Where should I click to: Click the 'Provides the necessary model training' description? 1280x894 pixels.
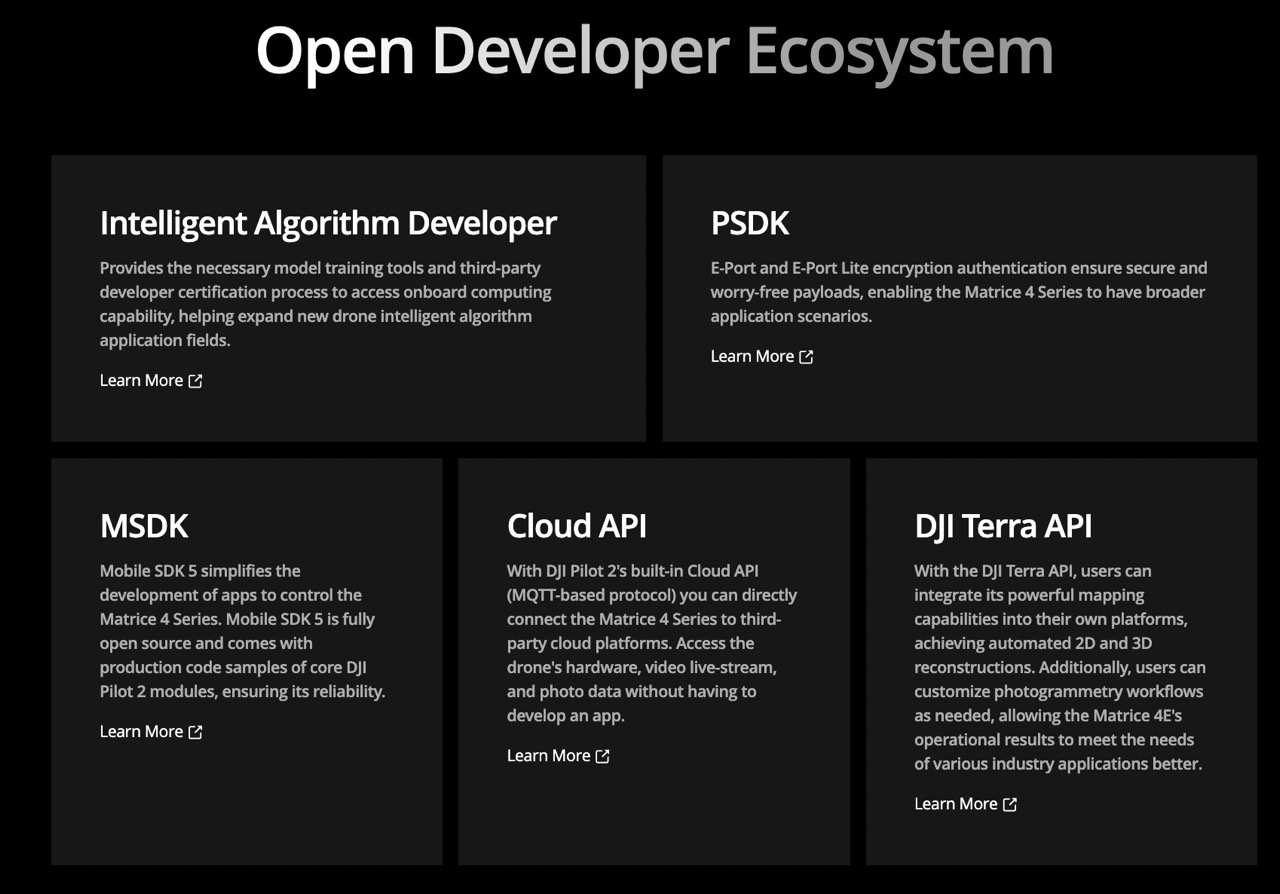[x=326, y=304]
